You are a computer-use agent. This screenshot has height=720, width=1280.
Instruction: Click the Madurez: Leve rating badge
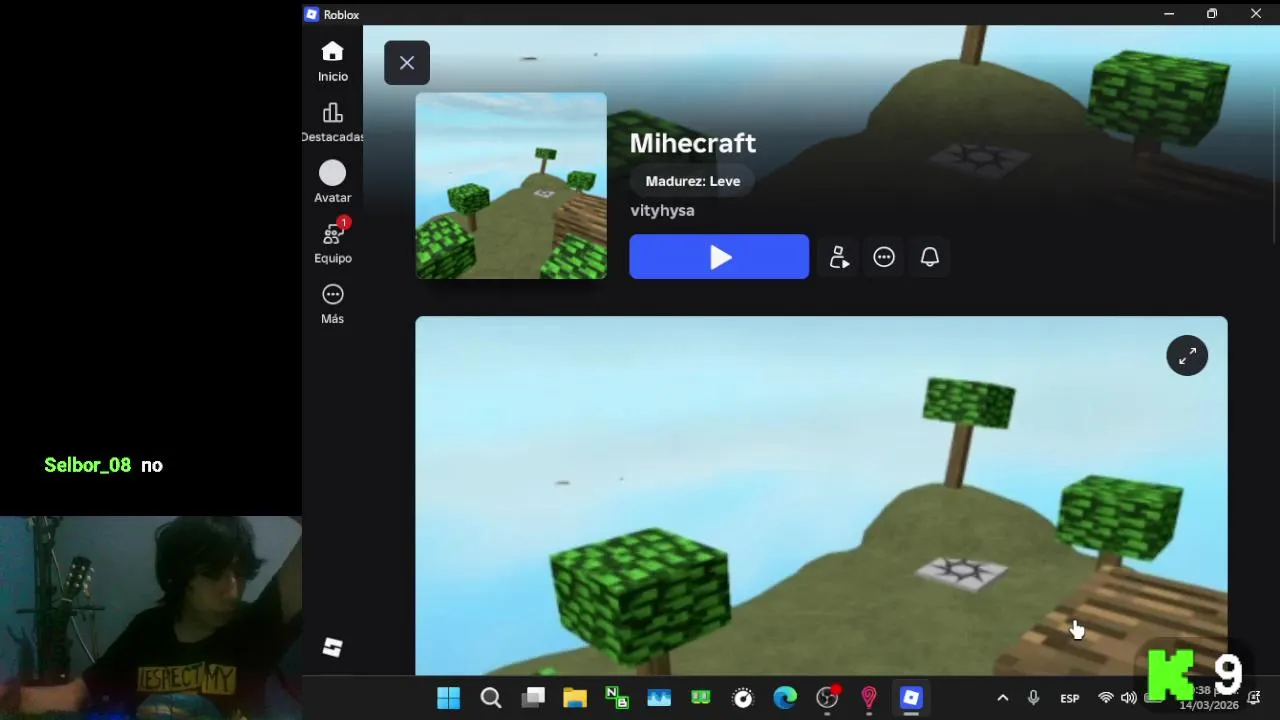[693, 181]
